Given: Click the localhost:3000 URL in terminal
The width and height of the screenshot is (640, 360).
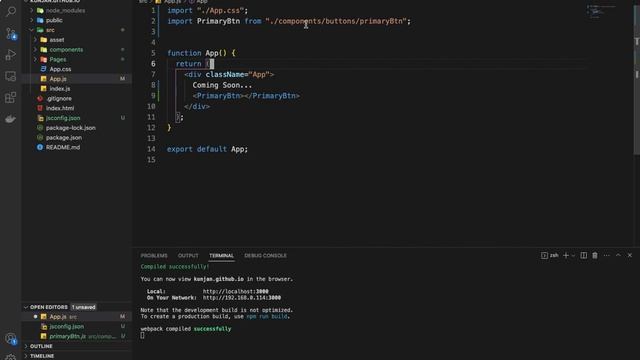Looking at the screenshot, I should (x=236, y=291).
